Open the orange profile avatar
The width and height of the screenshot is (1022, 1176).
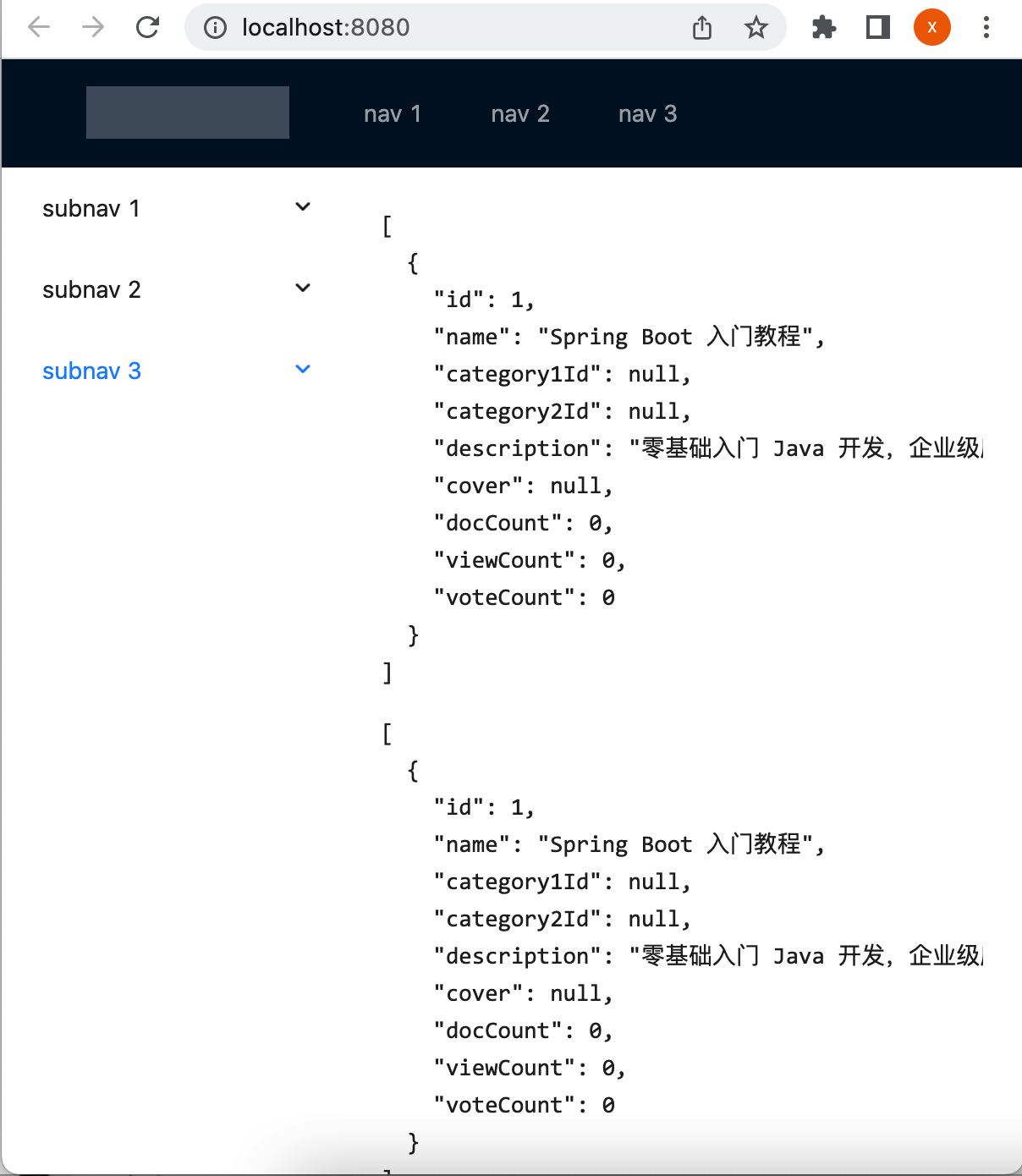tap(932, 27)
